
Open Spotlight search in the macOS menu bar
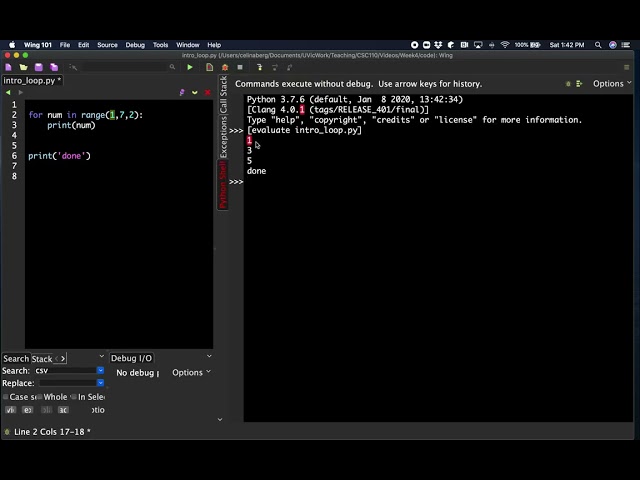click(x=598, y=45)
